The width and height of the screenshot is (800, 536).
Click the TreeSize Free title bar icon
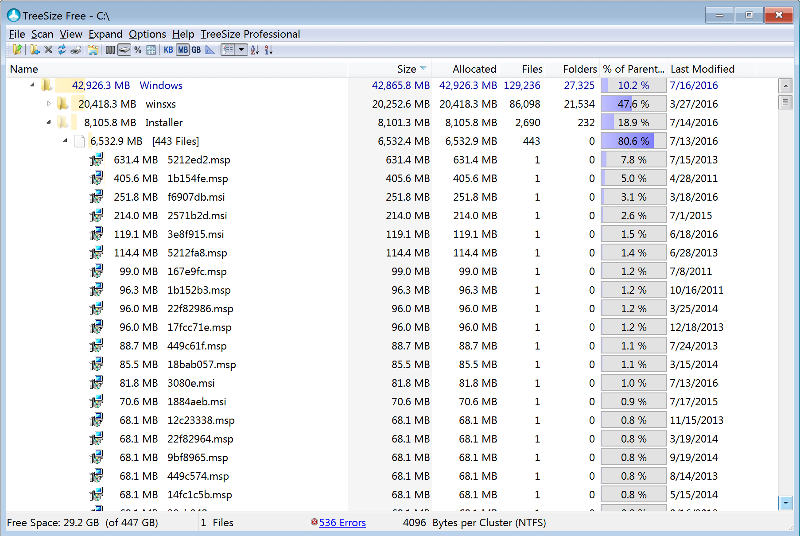(14, 15)
